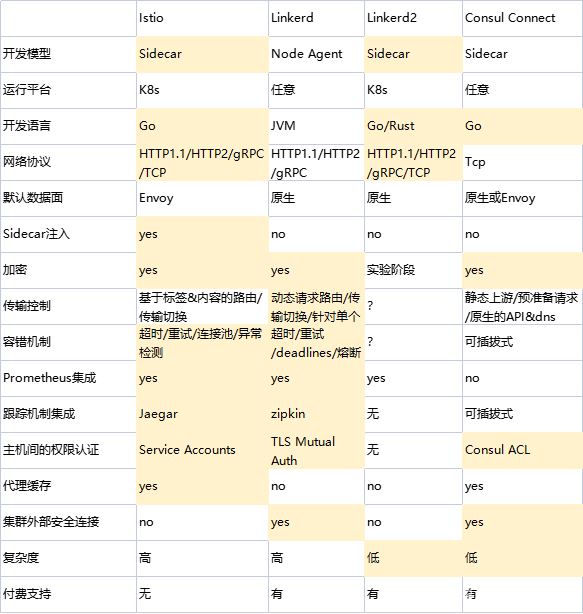Select the Go/Rust cell
This screenshot has height=614, width=583.
tap(413, 126)
